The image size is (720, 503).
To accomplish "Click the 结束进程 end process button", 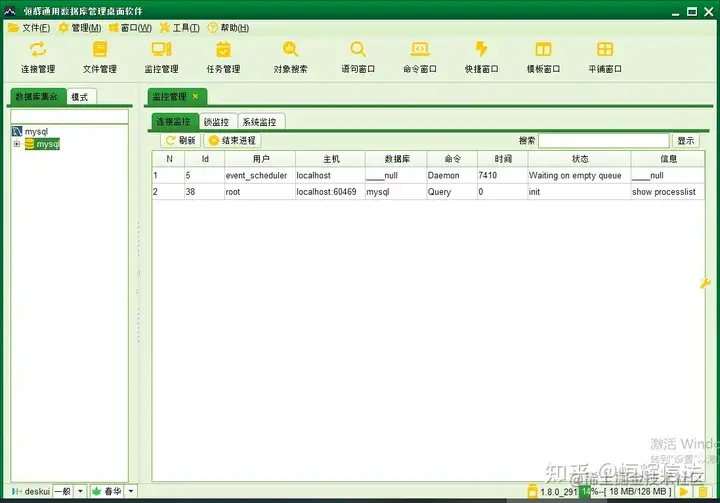I will pos(232,141).
